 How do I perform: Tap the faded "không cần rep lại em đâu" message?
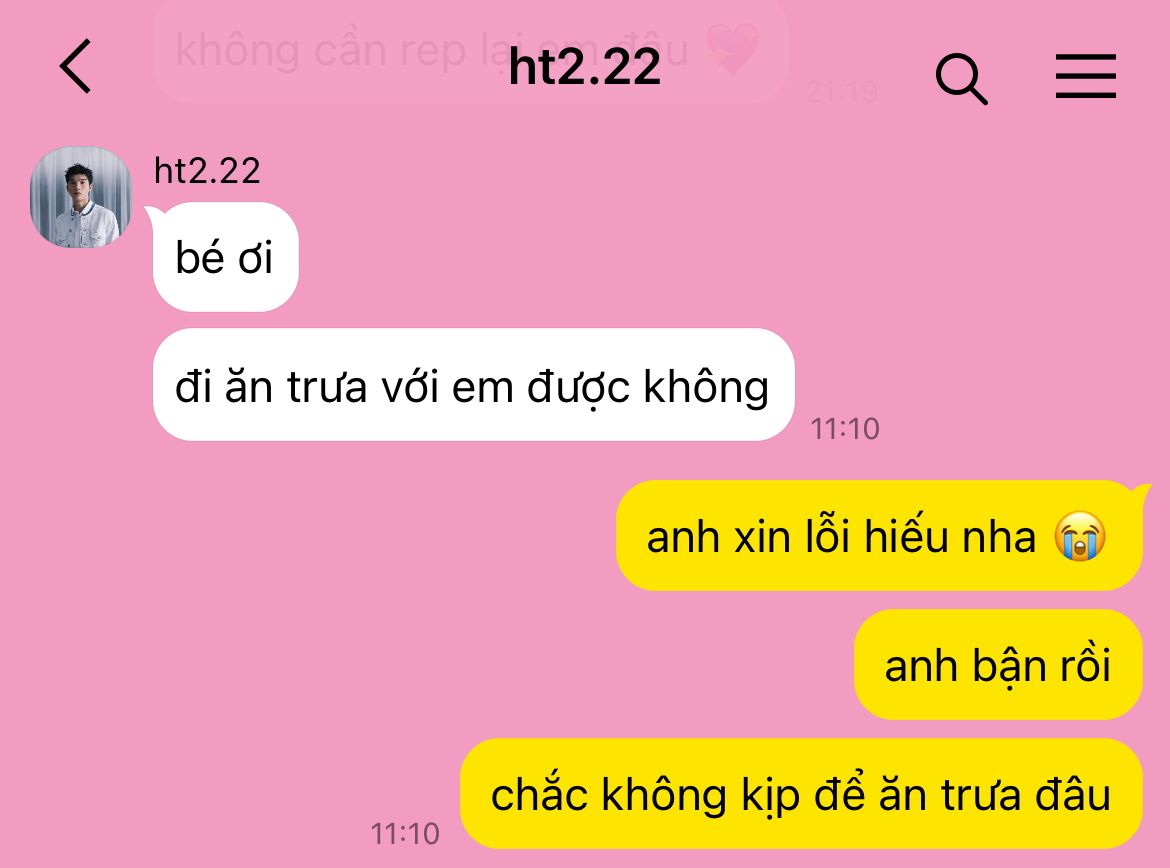point(470,51)
